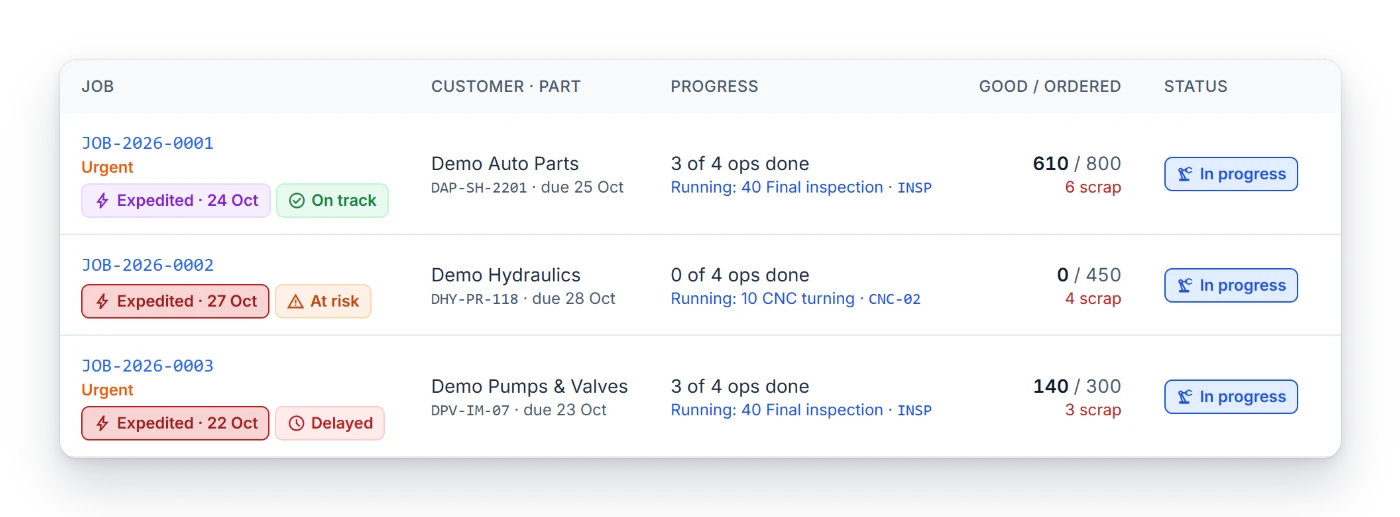Viewport: 1400px width, 517px height.
Task: Click quantity 0 / 450
Action: [1089, 275]
